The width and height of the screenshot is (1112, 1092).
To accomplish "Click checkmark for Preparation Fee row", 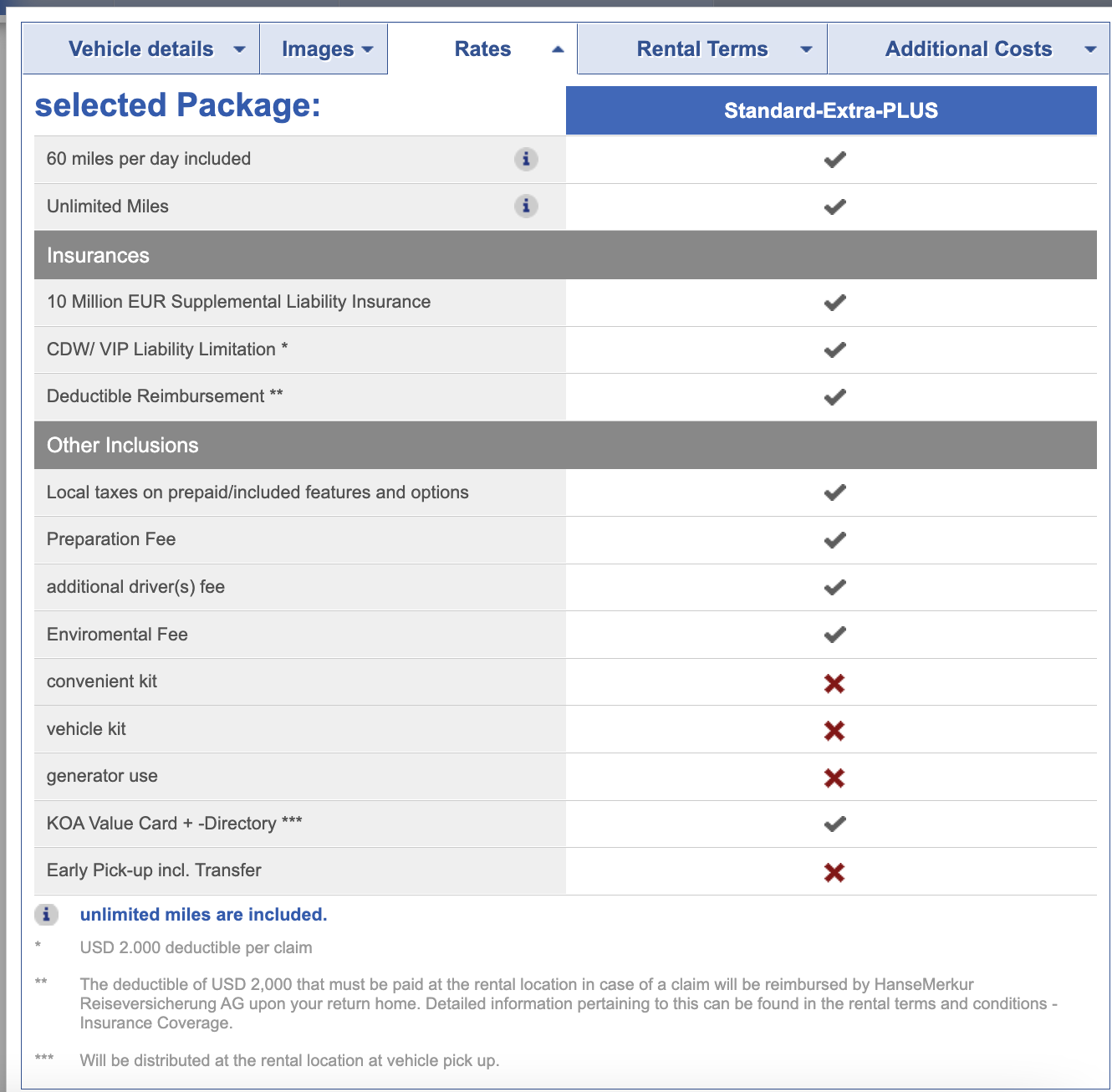I will coord(834,540).
